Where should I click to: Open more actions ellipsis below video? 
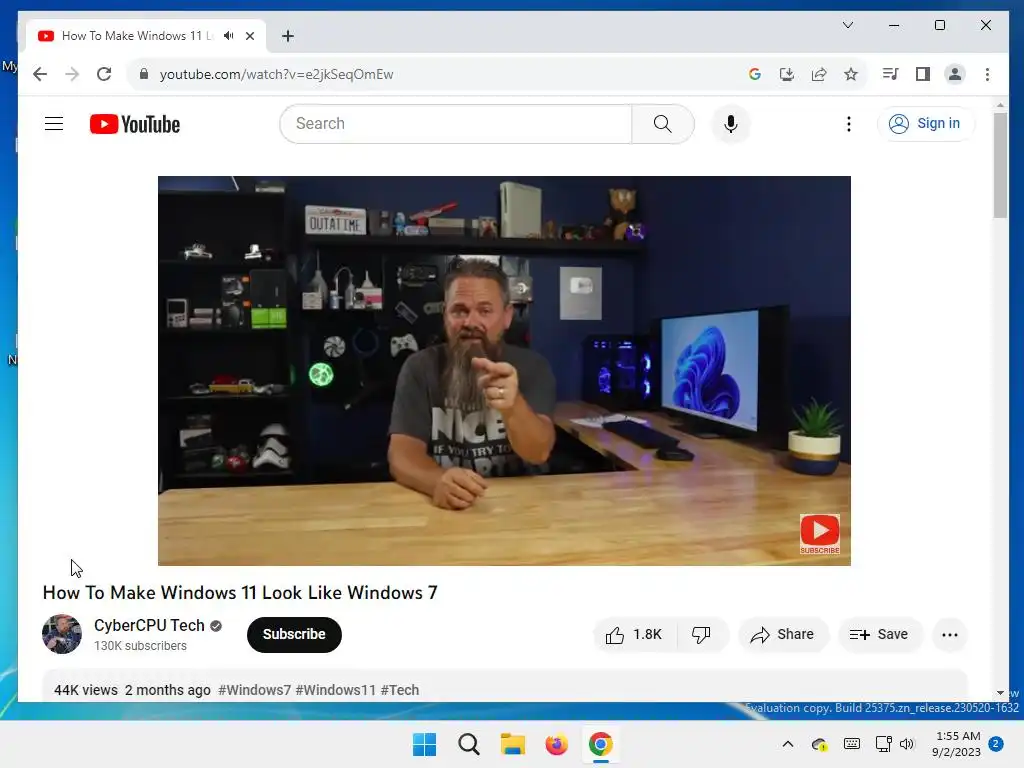[950, 635]
